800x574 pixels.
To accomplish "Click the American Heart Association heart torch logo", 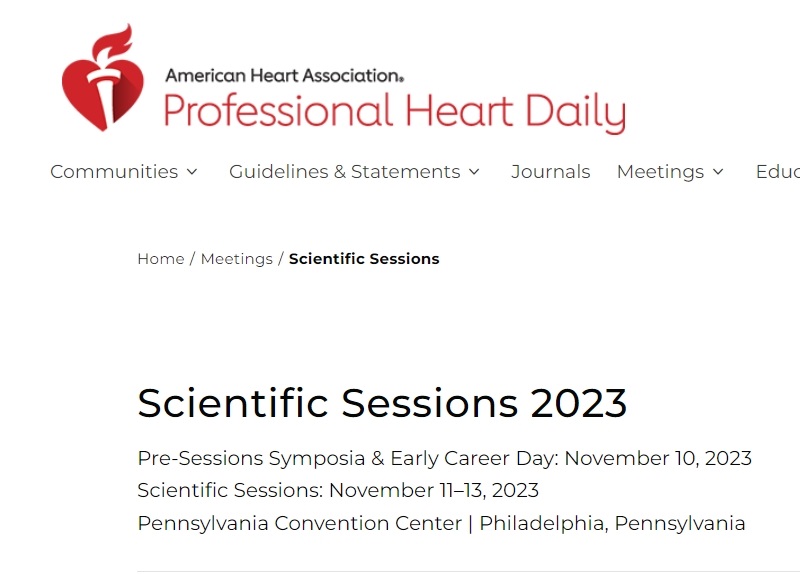I will 103,78.
